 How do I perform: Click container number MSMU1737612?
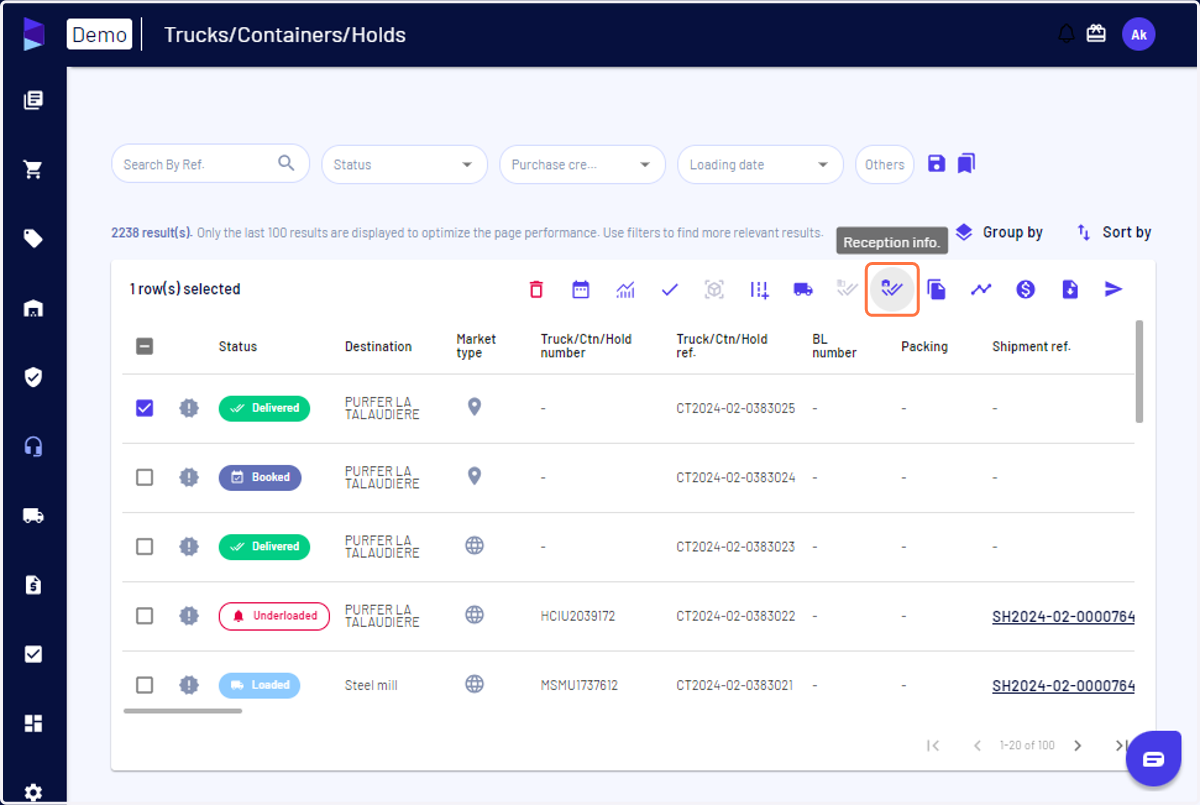[x=579, y=685]
